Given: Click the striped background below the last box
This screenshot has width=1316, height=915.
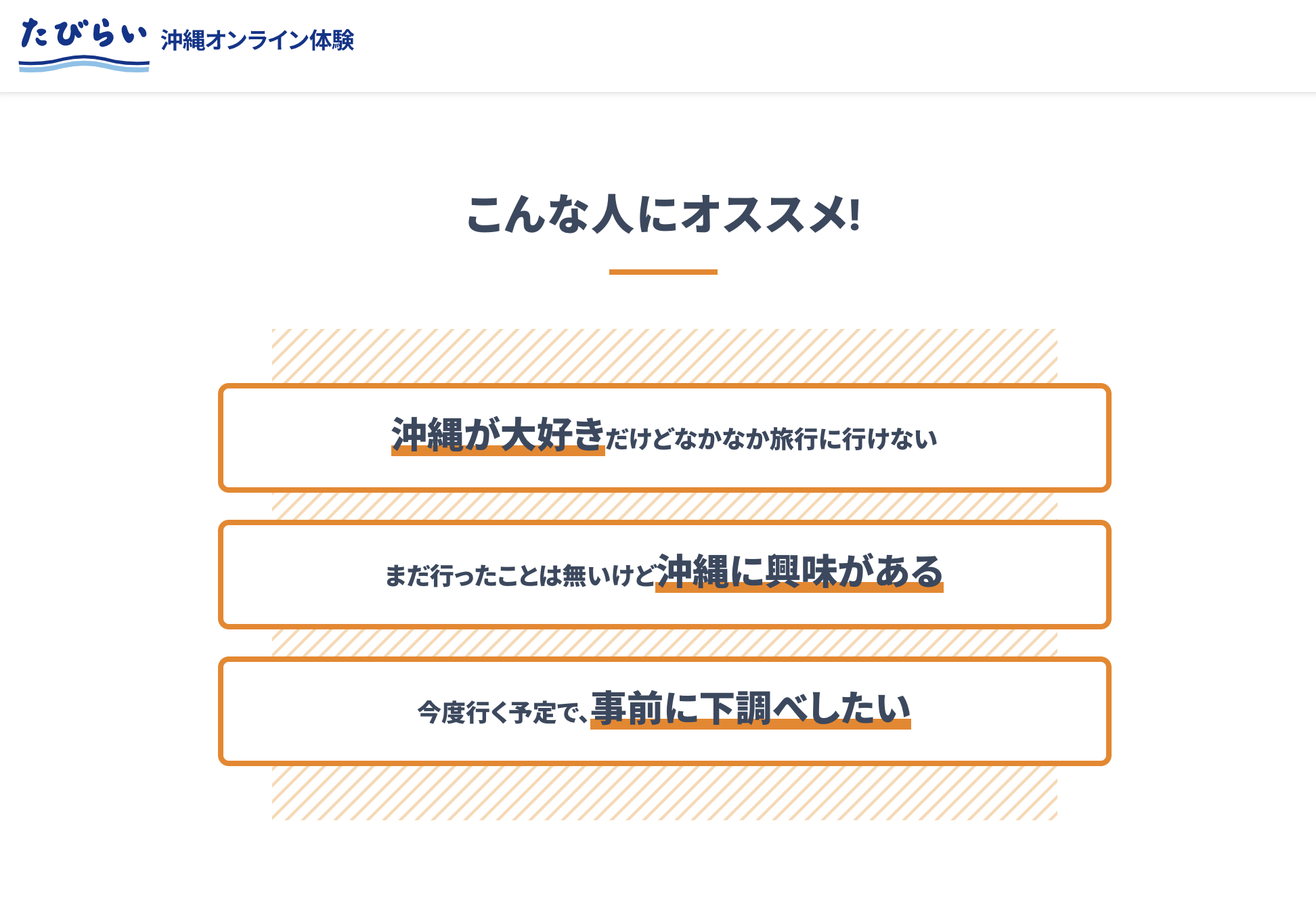Looking at the screenshot, I should pyautogui.click(x=664, y=793).
